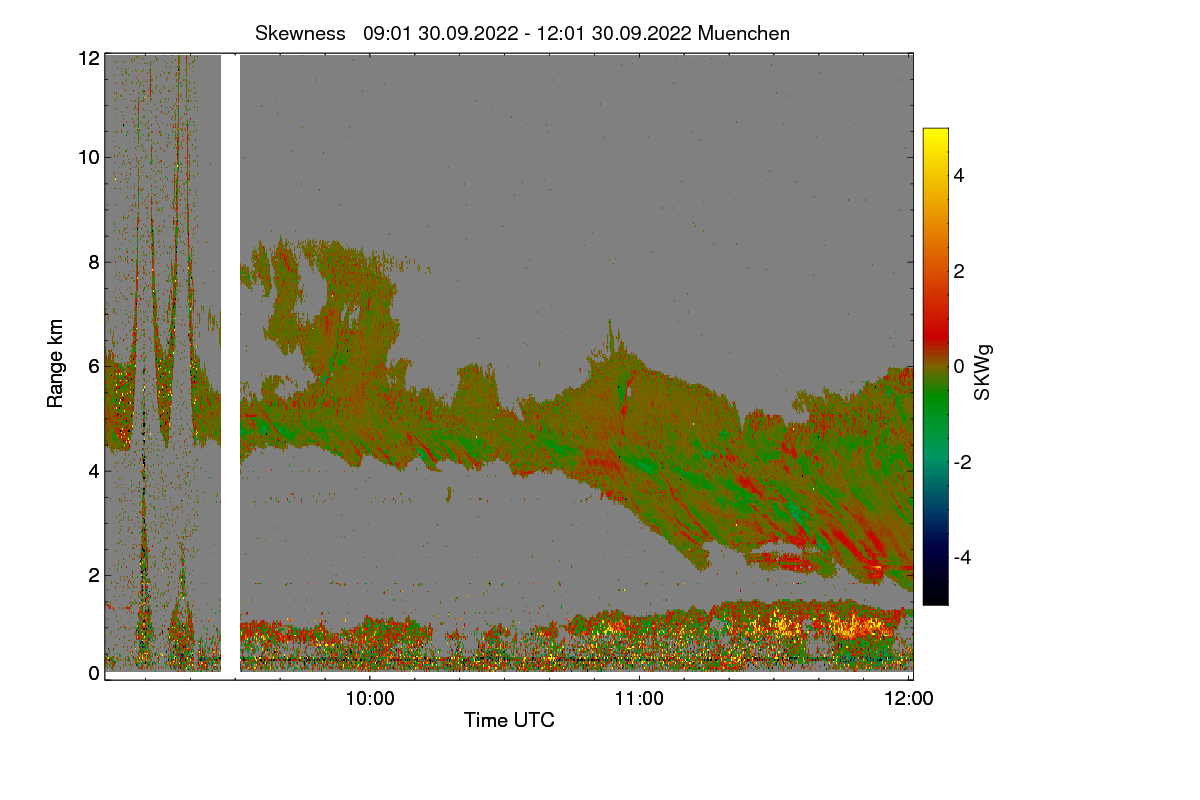Click the 11:00 time tick label
The image size is (1200, 800).
(639, 698)
